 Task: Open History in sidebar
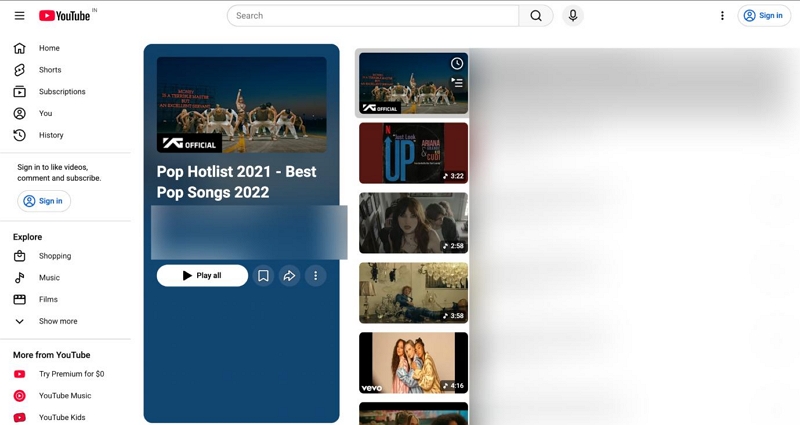point(51,135)
